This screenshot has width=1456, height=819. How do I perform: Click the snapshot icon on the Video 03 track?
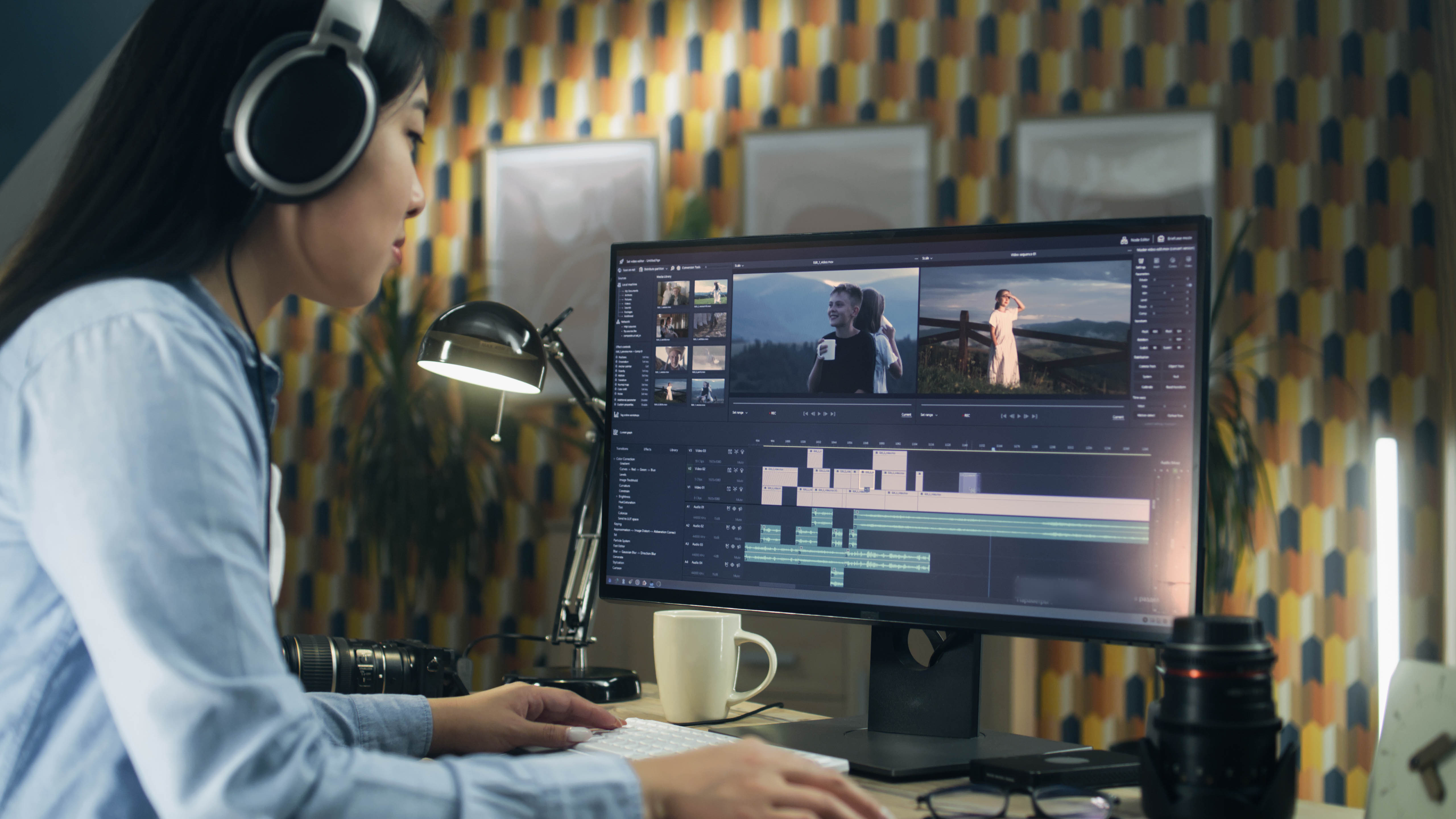click(730, 452)
